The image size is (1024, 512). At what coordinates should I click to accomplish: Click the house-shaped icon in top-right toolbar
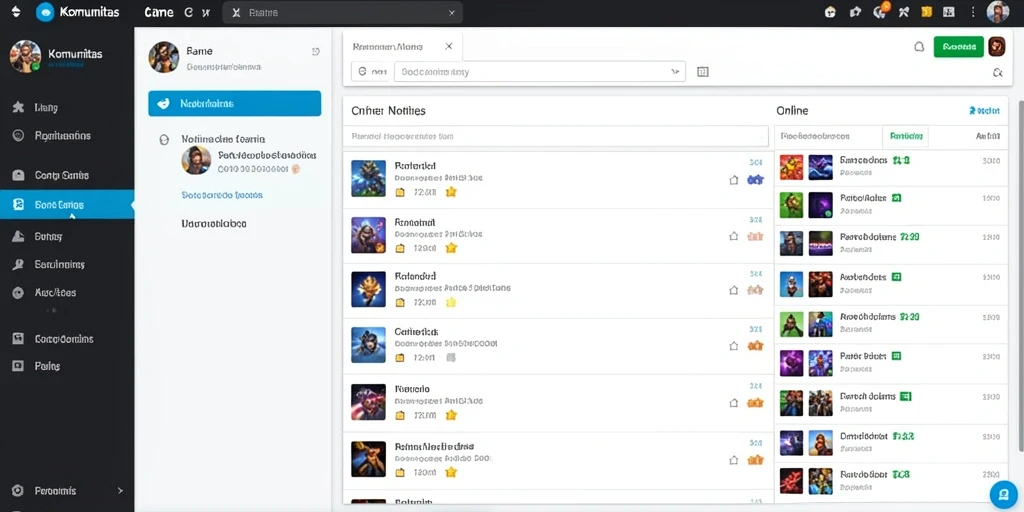tap(830, 12)
